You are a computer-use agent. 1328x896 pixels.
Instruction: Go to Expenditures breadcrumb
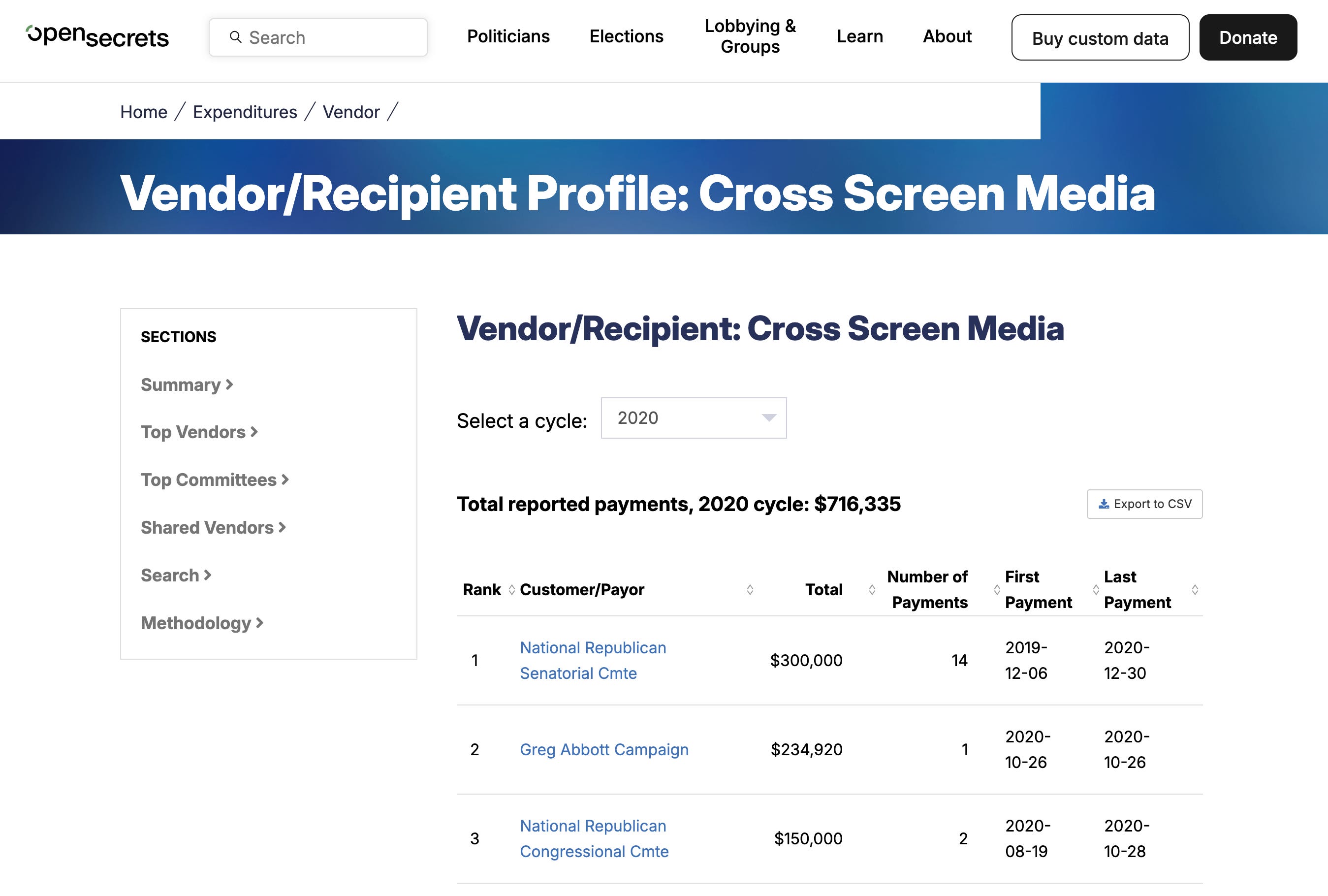245,112
